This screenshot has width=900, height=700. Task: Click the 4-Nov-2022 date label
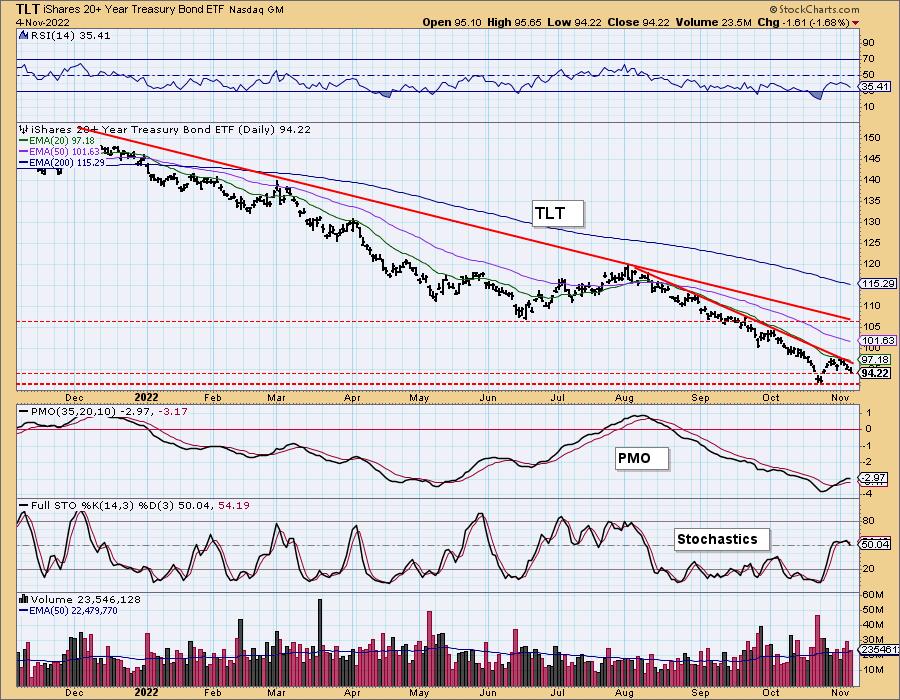tap(42, 22)
